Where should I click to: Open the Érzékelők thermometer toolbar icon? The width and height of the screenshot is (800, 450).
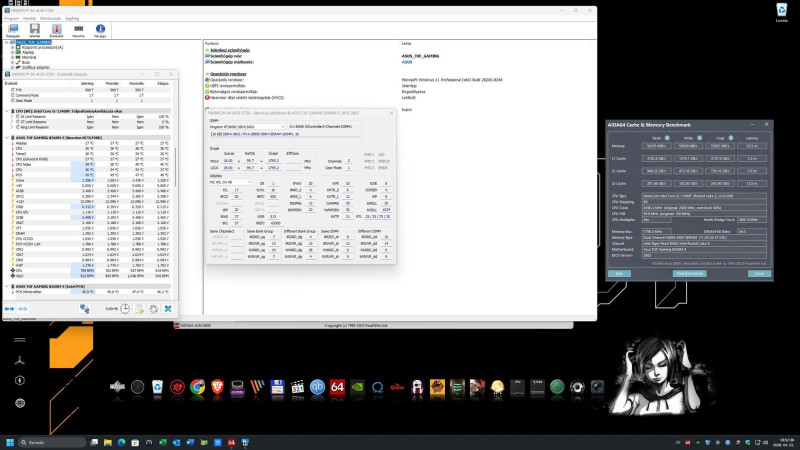click(57, 30)
